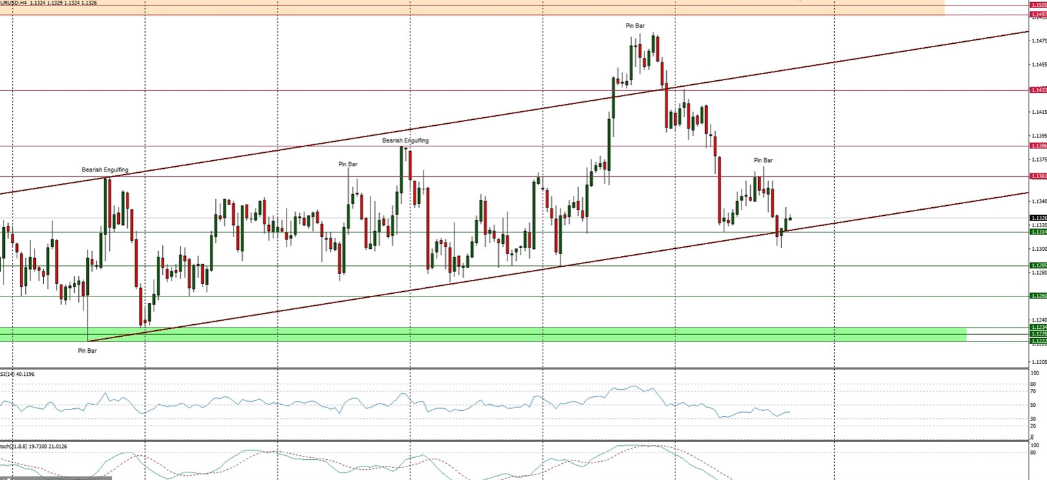Select the Pin Bar label above the highest peak
Viewport: 1047px width, 480px height.
pos(635,25)
